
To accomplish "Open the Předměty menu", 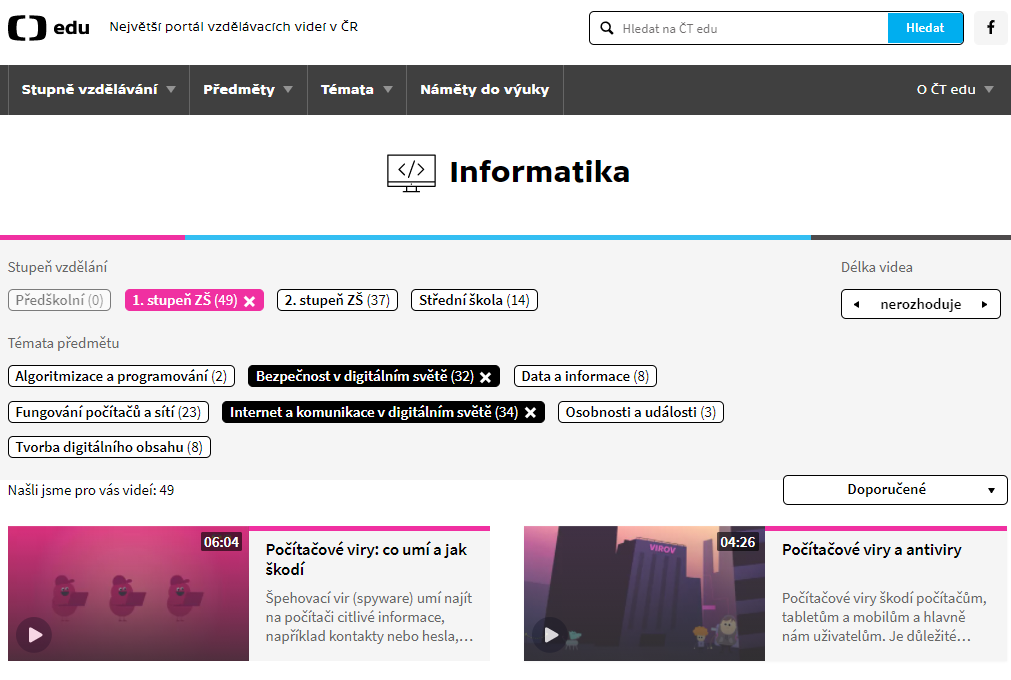I will (247, 90).
